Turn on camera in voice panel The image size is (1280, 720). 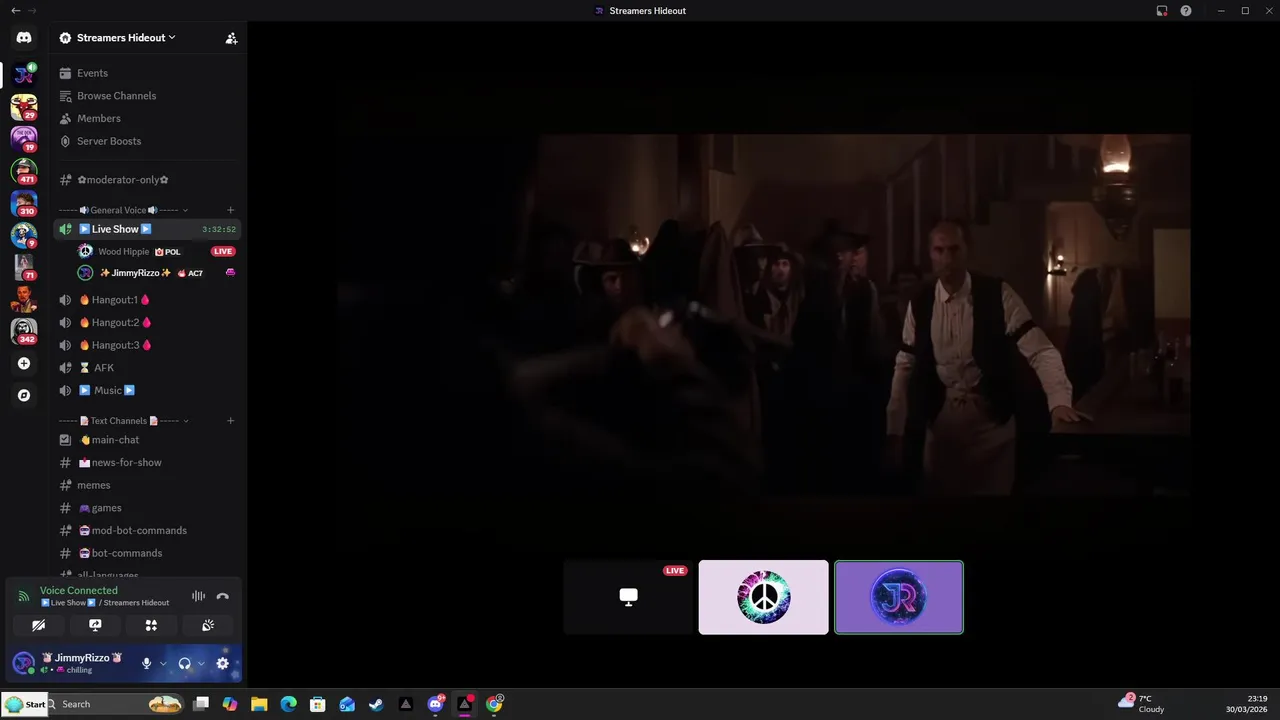pyautogui.click(x=38, y=625)
